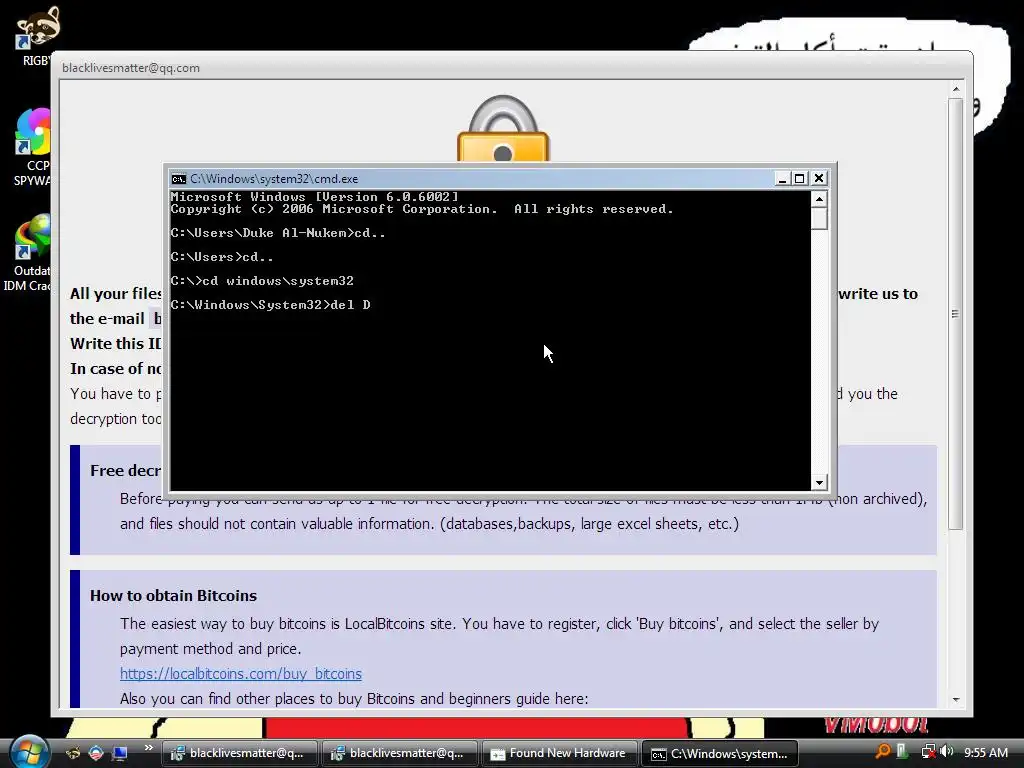Click 'C:\Users\Duke Al-Nukem>cd..' line

278,233
